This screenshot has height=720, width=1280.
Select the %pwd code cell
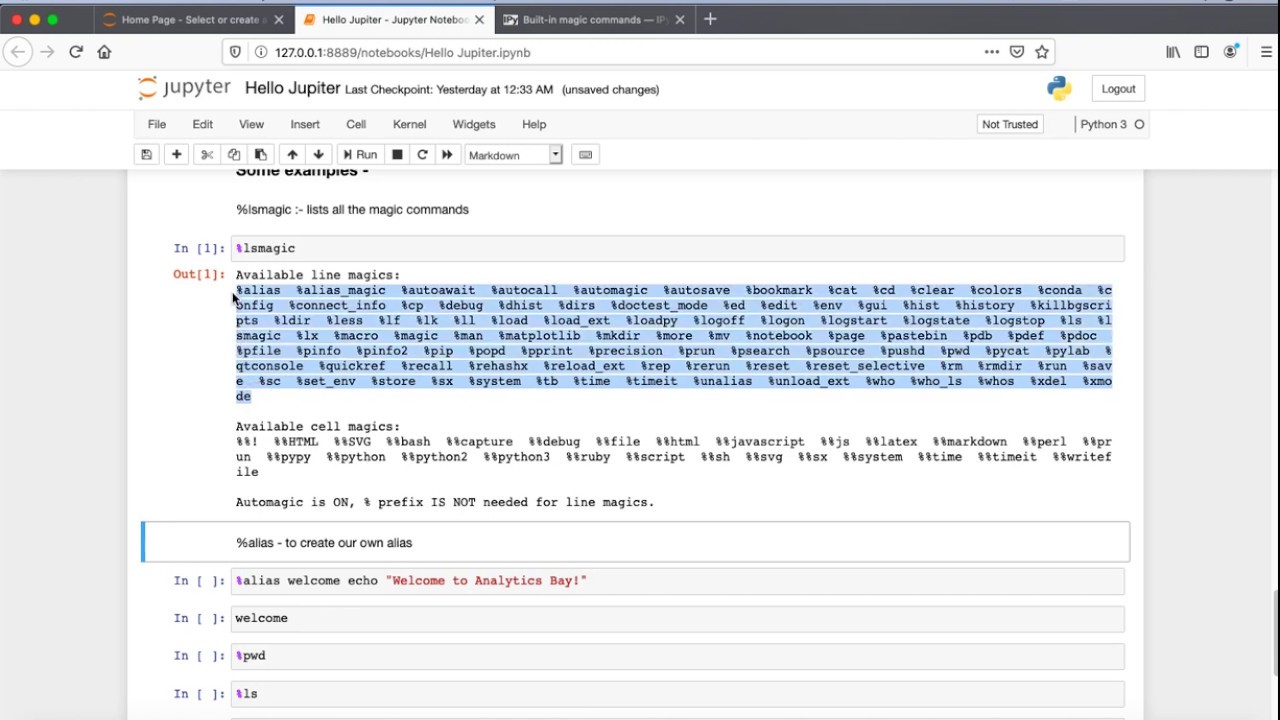click(677, 656)
